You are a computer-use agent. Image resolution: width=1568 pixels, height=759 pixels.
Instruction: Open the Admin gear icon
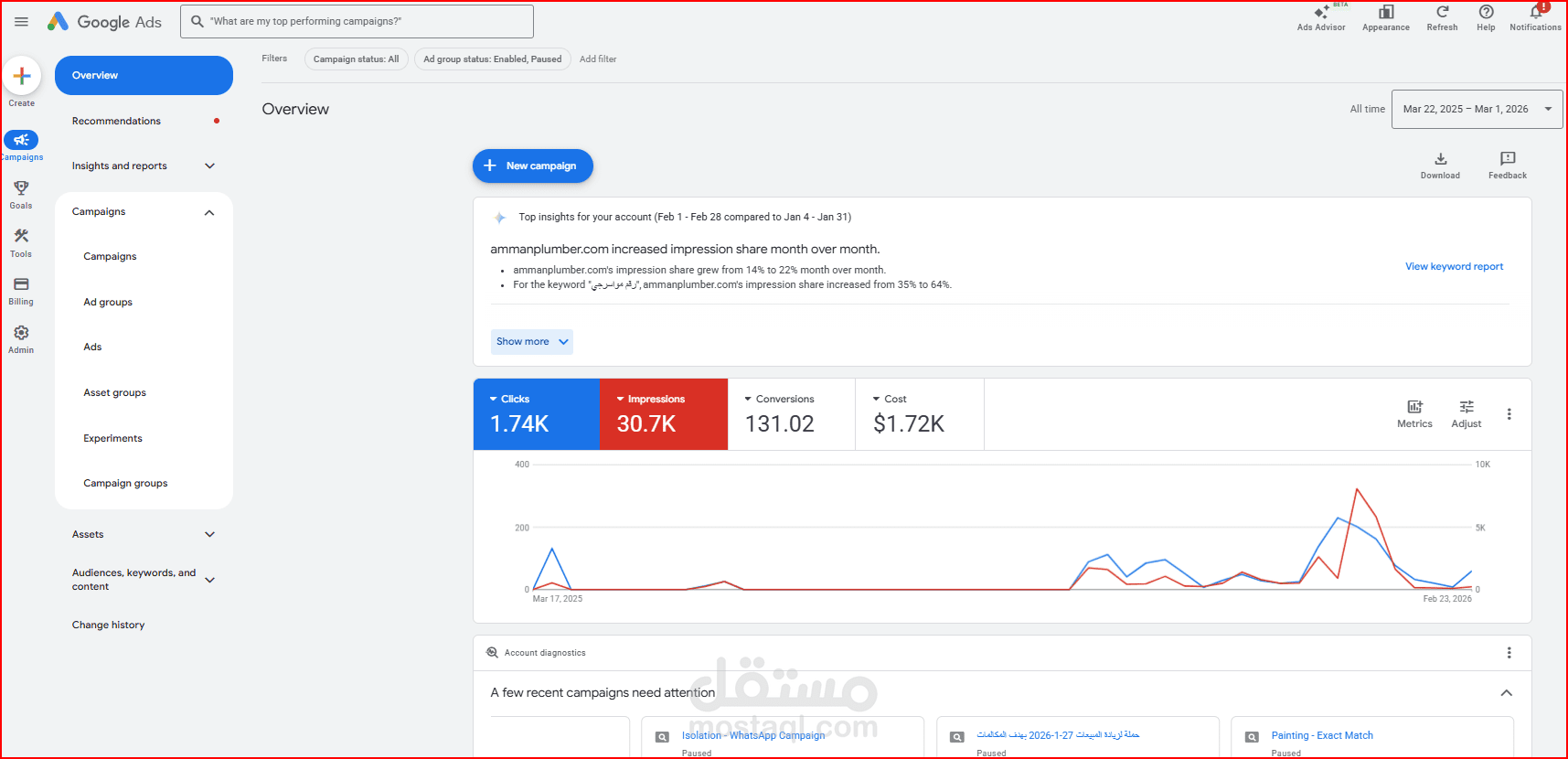click(21, 333)
